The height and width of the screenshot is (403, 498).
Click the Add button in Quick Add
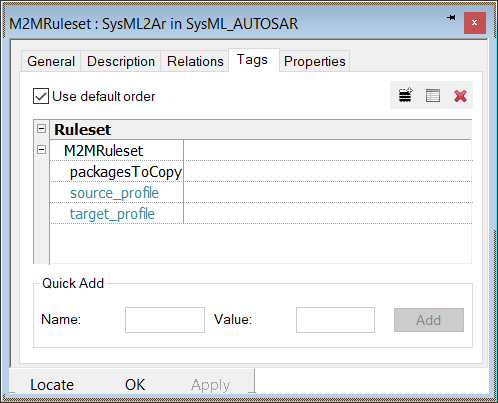(429, 320)
